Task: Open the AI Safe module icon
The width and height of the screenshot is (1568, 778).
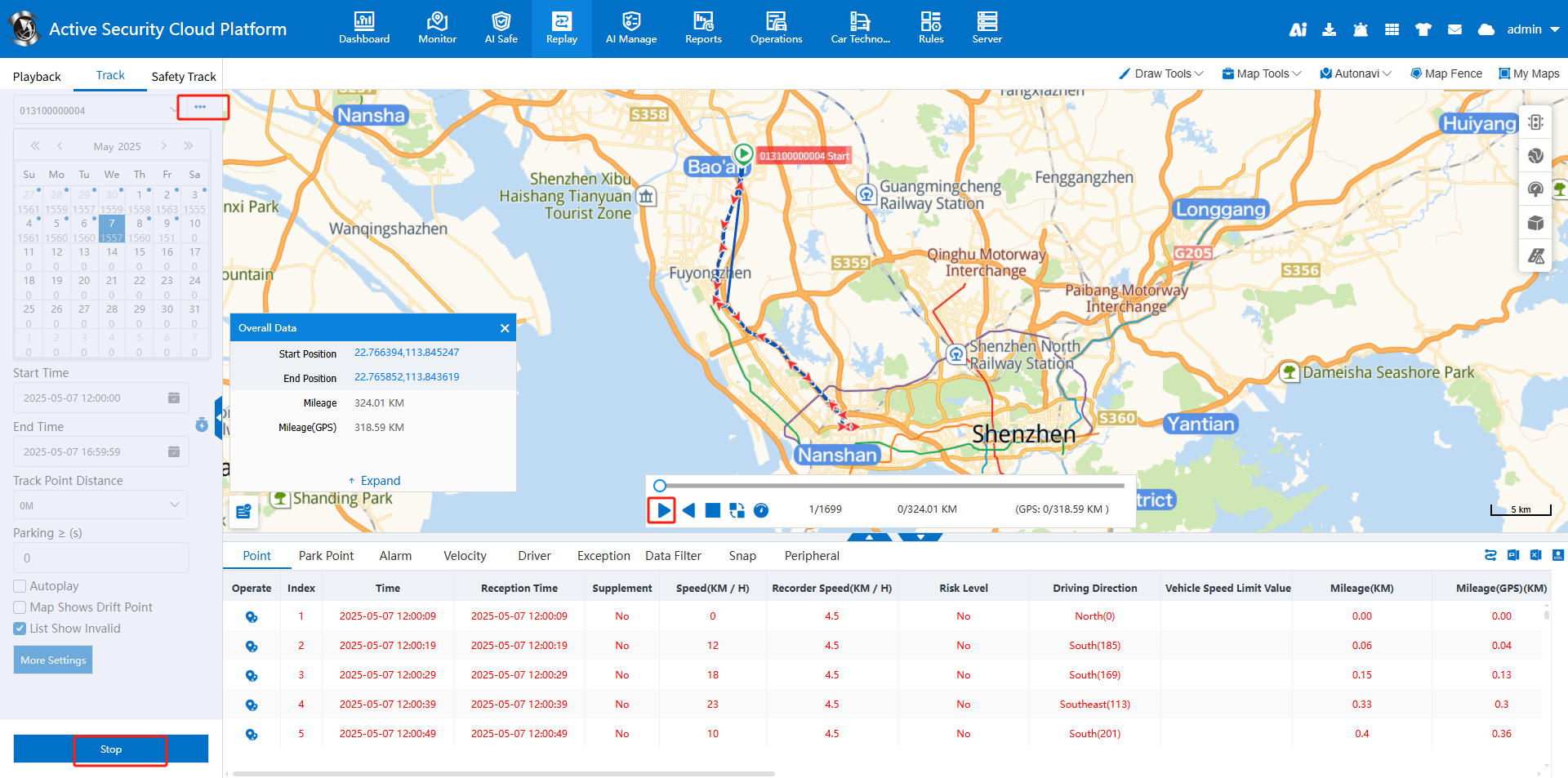Action: point(501,28)
